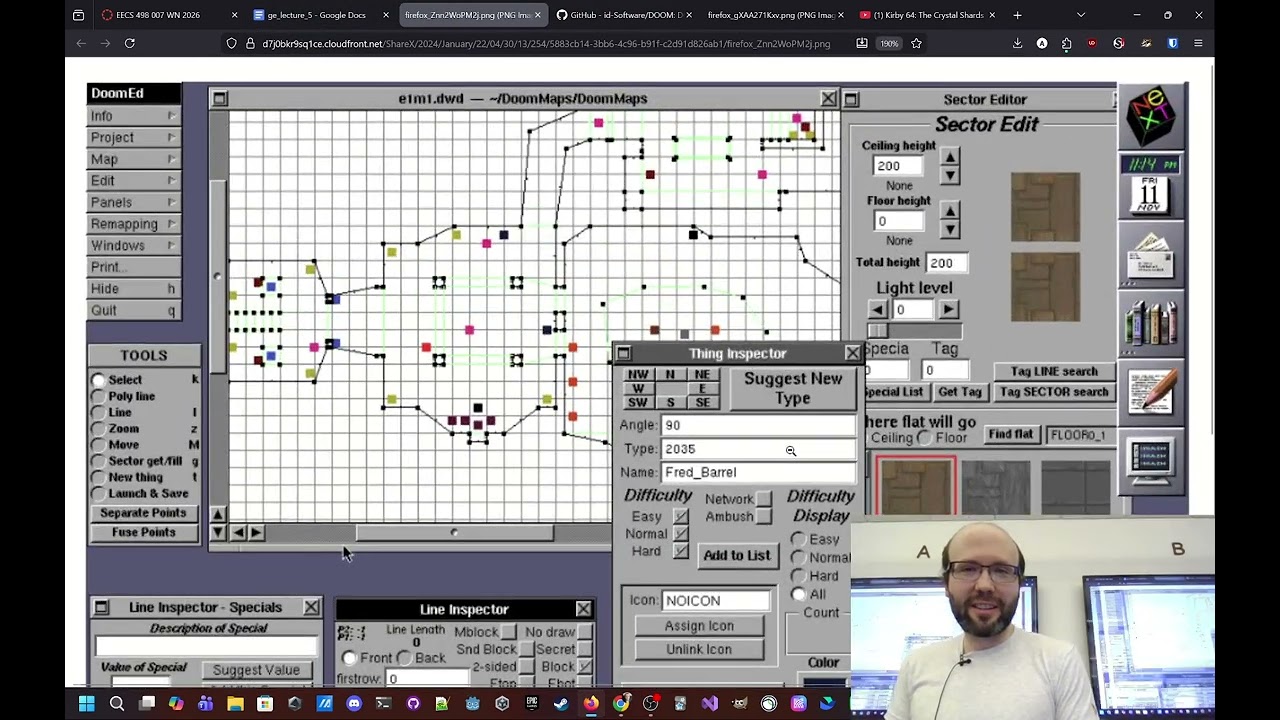
Task: Click the Windows Start button
Action: (87, 704)
